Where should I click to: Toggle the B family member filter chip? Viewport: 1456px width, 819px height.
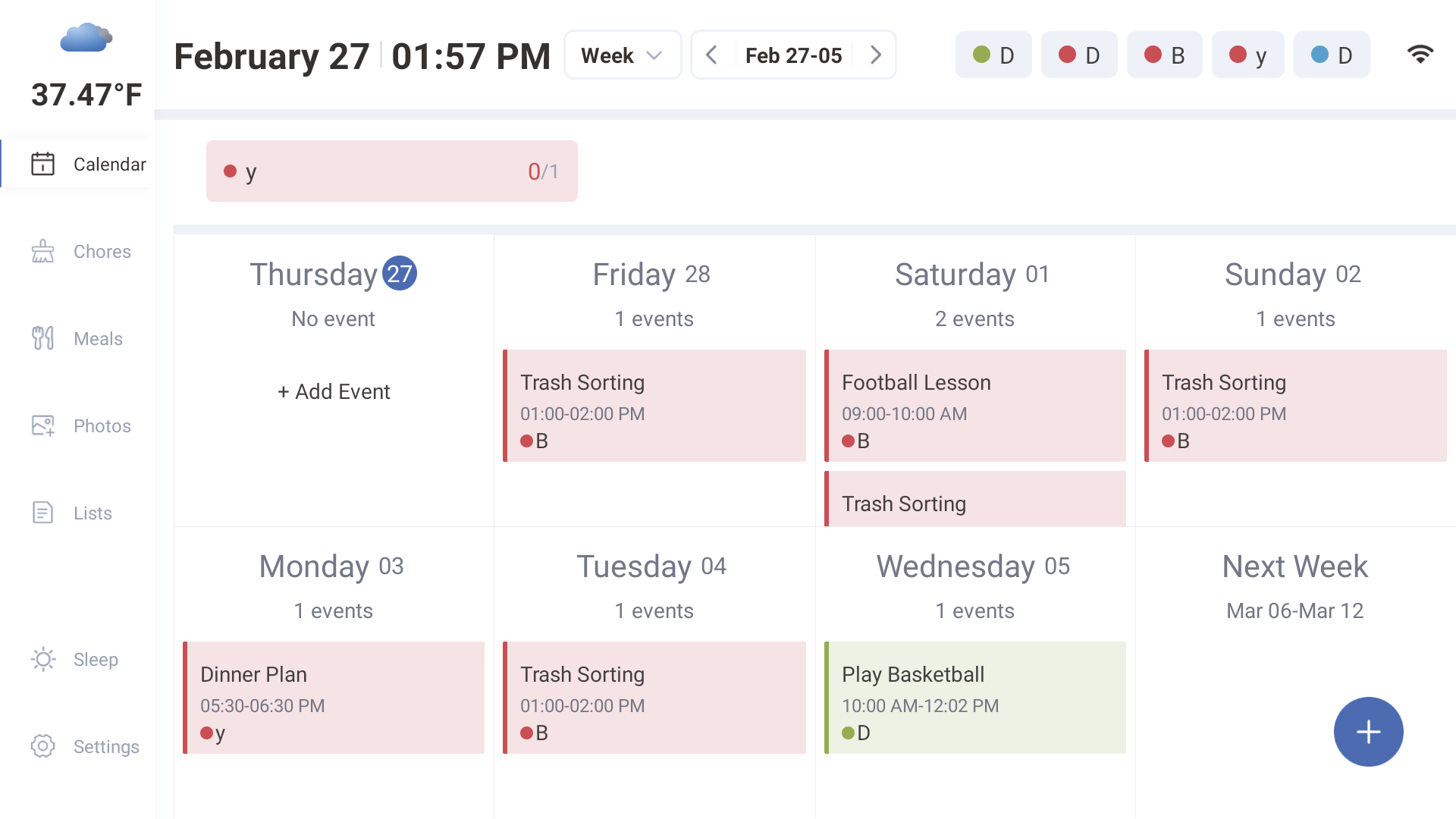pyautogui.click(x=1165, y=54)
